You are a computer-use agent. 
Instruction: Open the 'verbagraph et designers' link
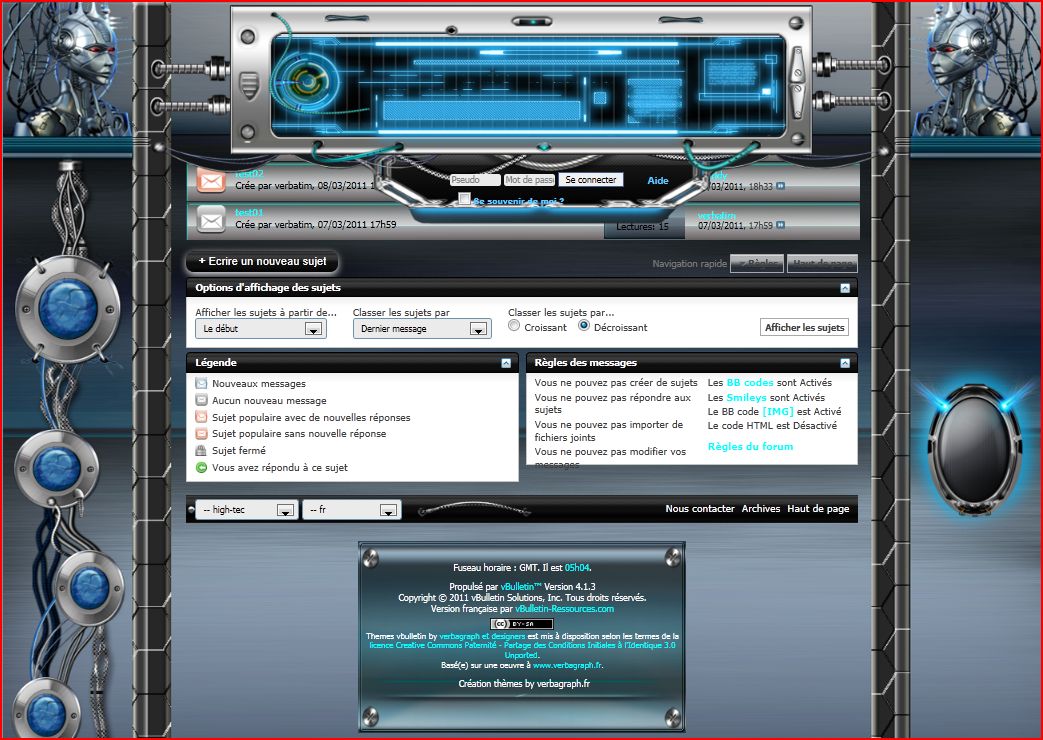[482, 636]
